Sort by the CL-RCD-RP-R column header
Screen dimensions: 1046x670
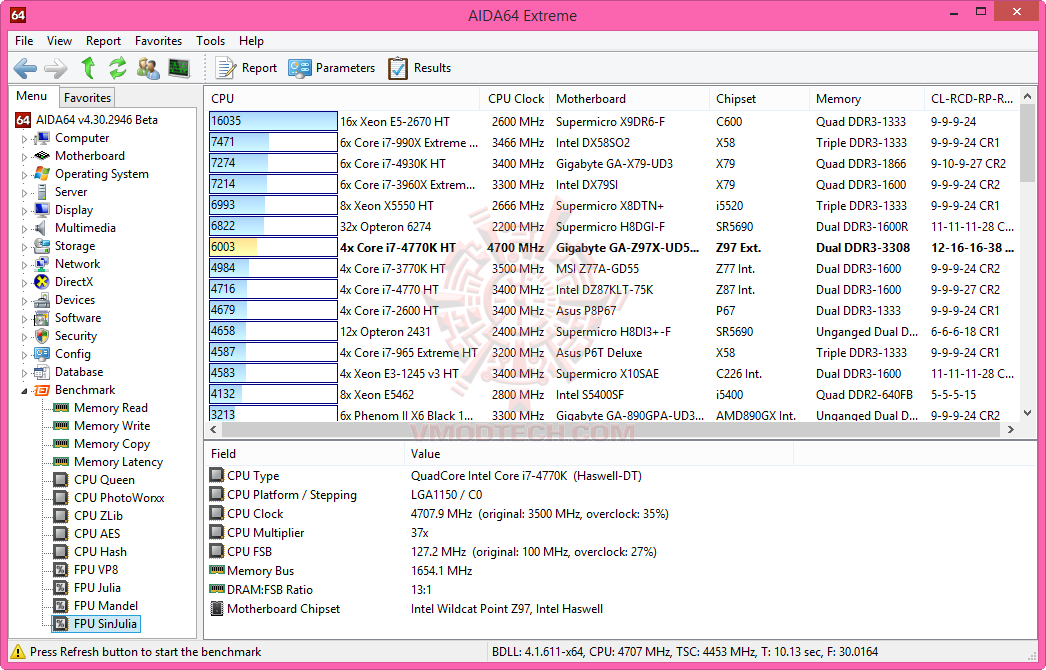click(x=971, y=99)
